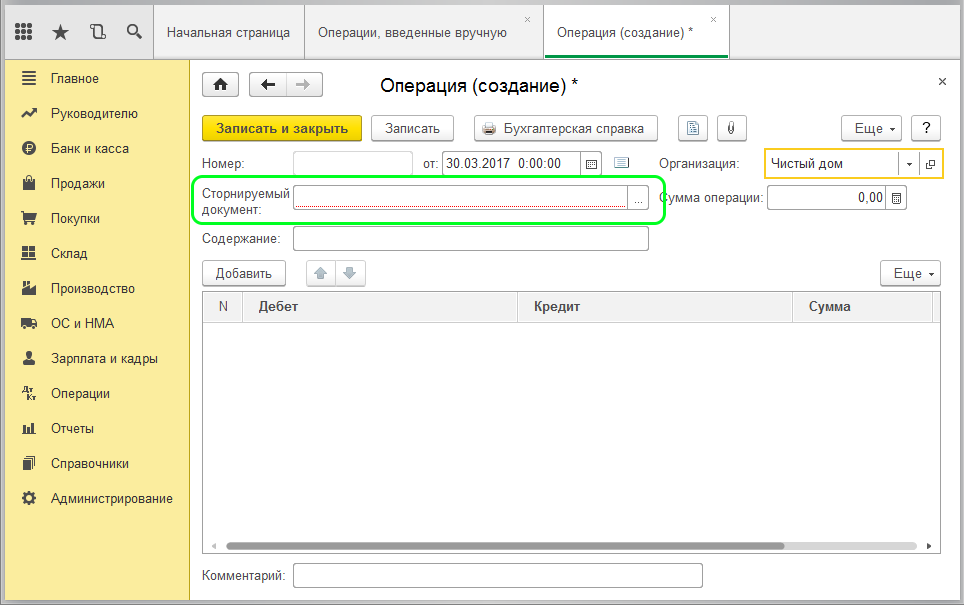This screenshot has height=605, width=964.
Task: Click the paperclip attachments icon
Action: [731, 128]
